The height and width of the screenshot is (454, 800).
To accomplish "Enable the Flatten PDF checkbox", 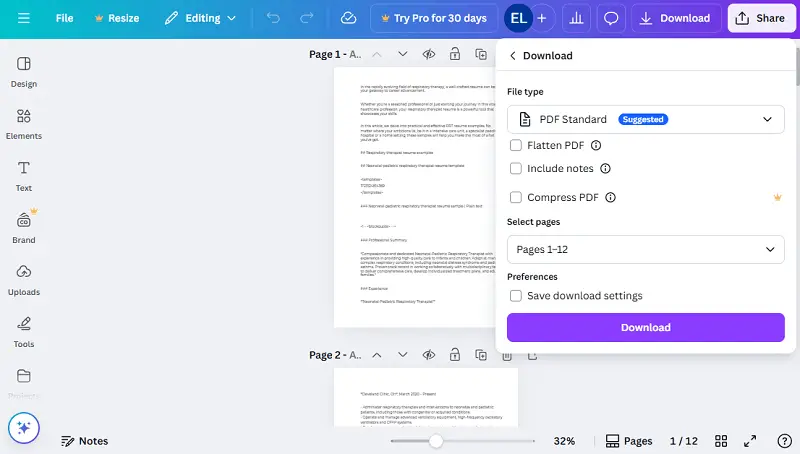I will point(516,145).
